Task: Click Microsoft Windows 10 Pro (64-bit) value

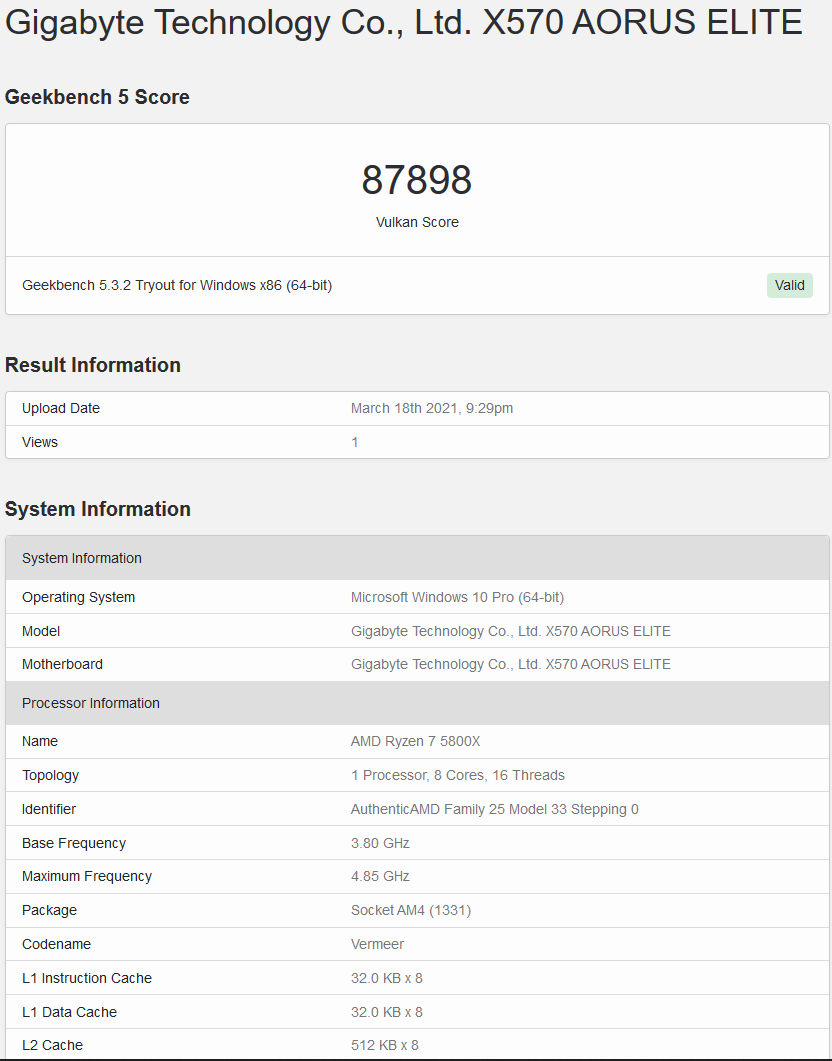Action: coord(457,597)
